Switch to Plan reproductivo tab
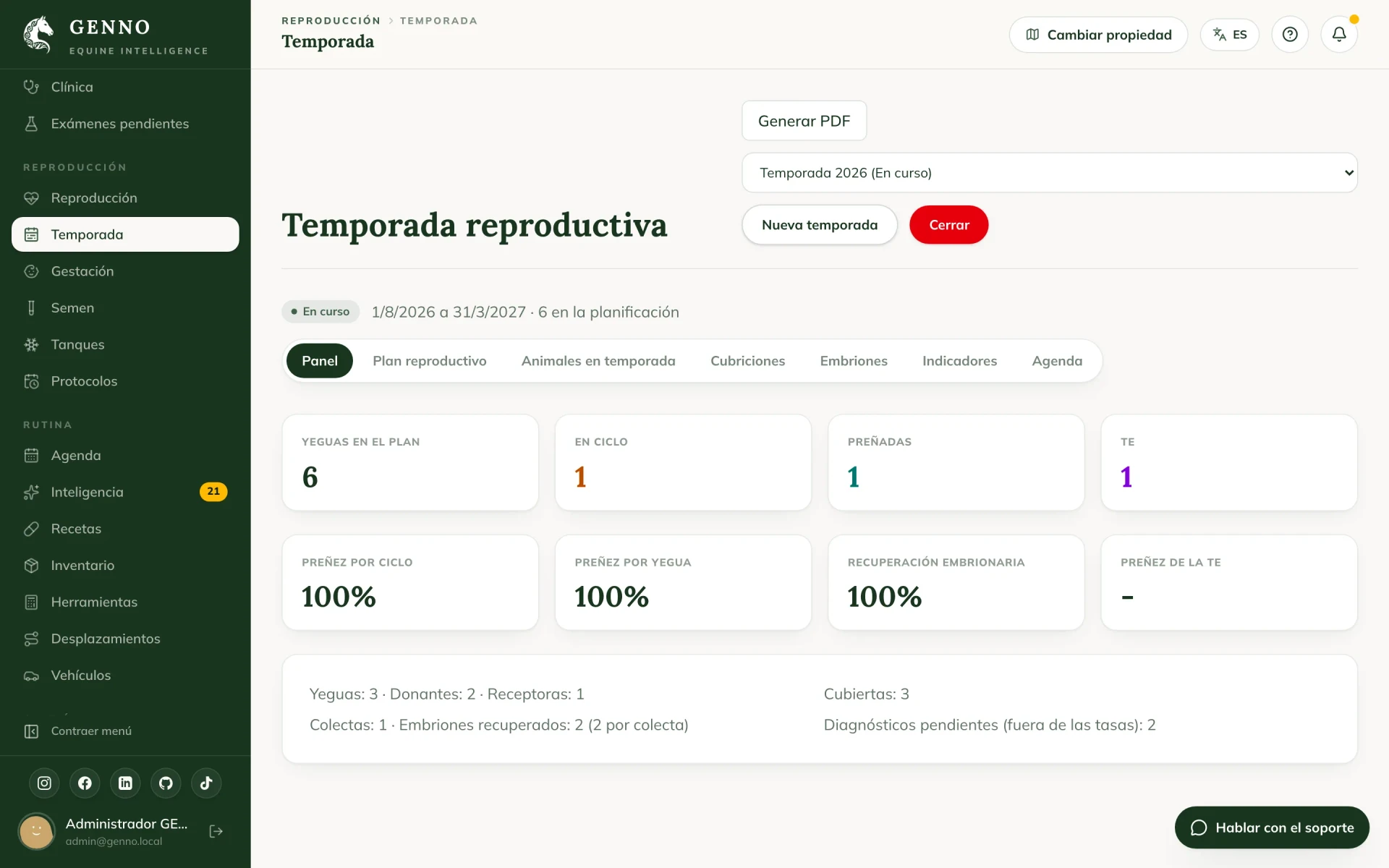The image size is (1389, 868). [x=430, y=361]
